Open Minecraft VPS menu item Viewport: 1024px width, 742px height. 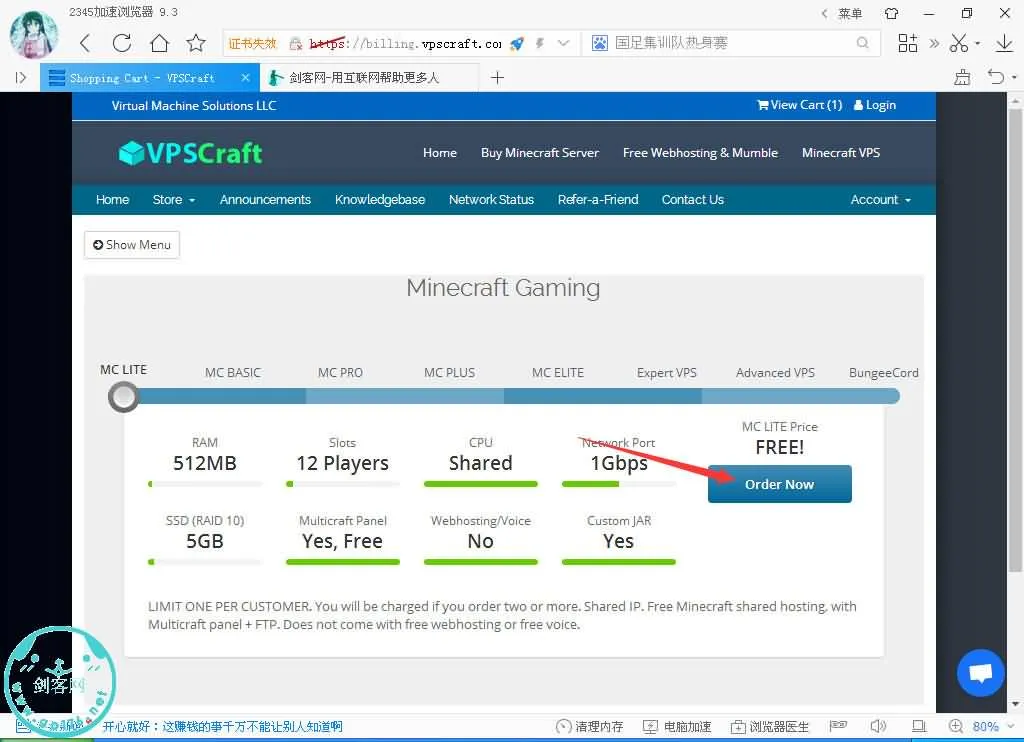coord(841,153)
